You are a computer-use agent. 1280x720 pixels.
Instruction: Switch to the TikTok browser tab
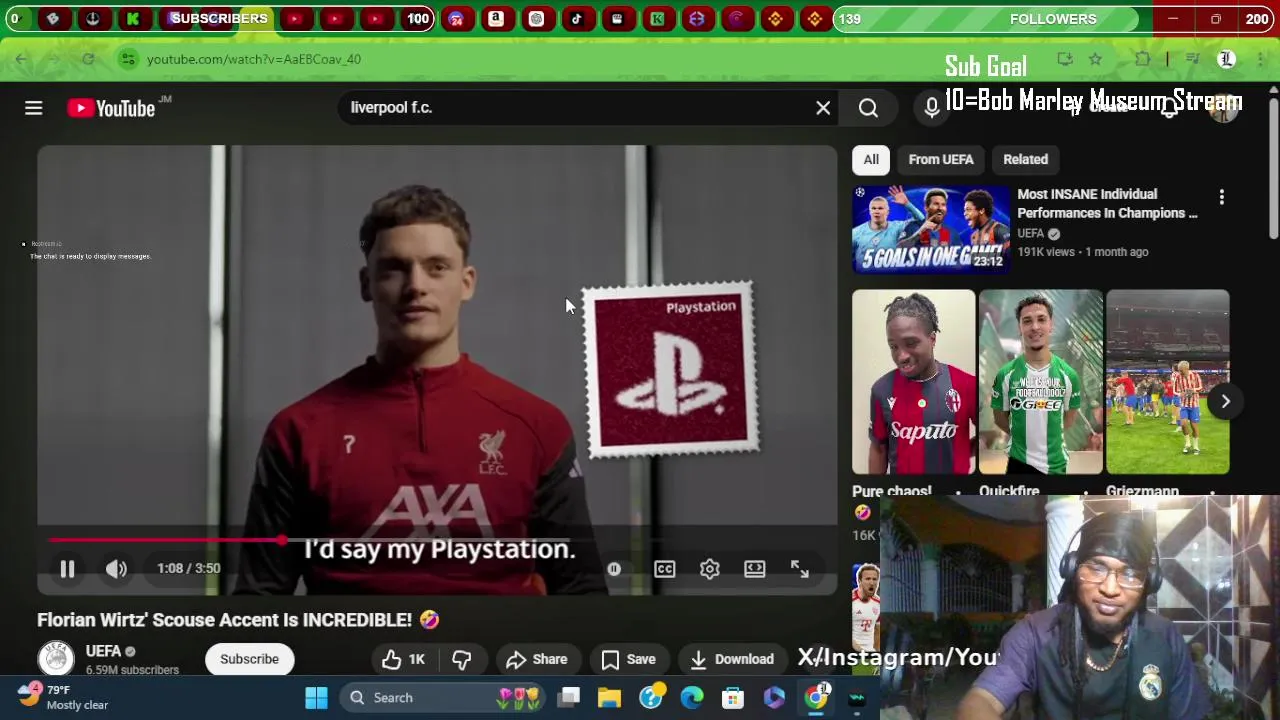[x=577, y=18]
